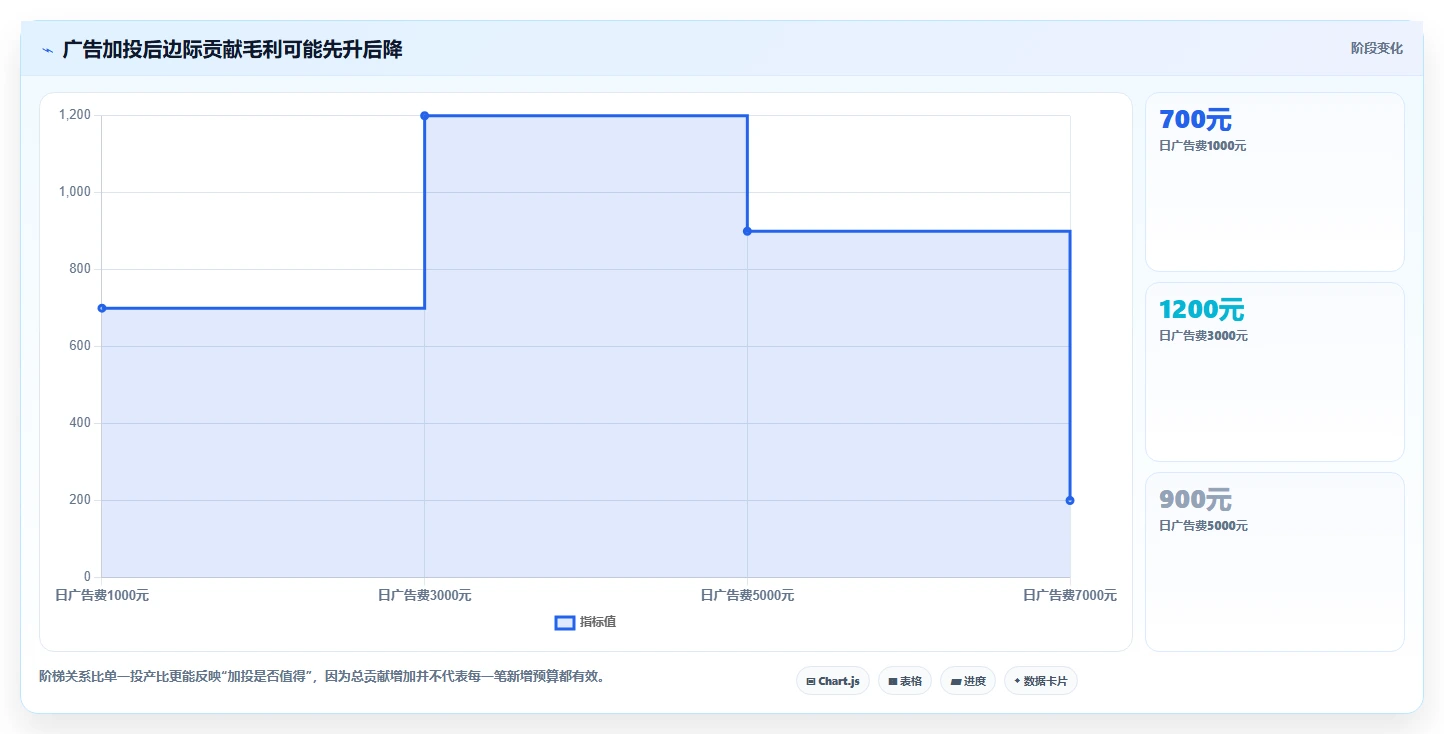
Task: Click the x-axis label 日广告费5000元
Action: click(747, 596)
